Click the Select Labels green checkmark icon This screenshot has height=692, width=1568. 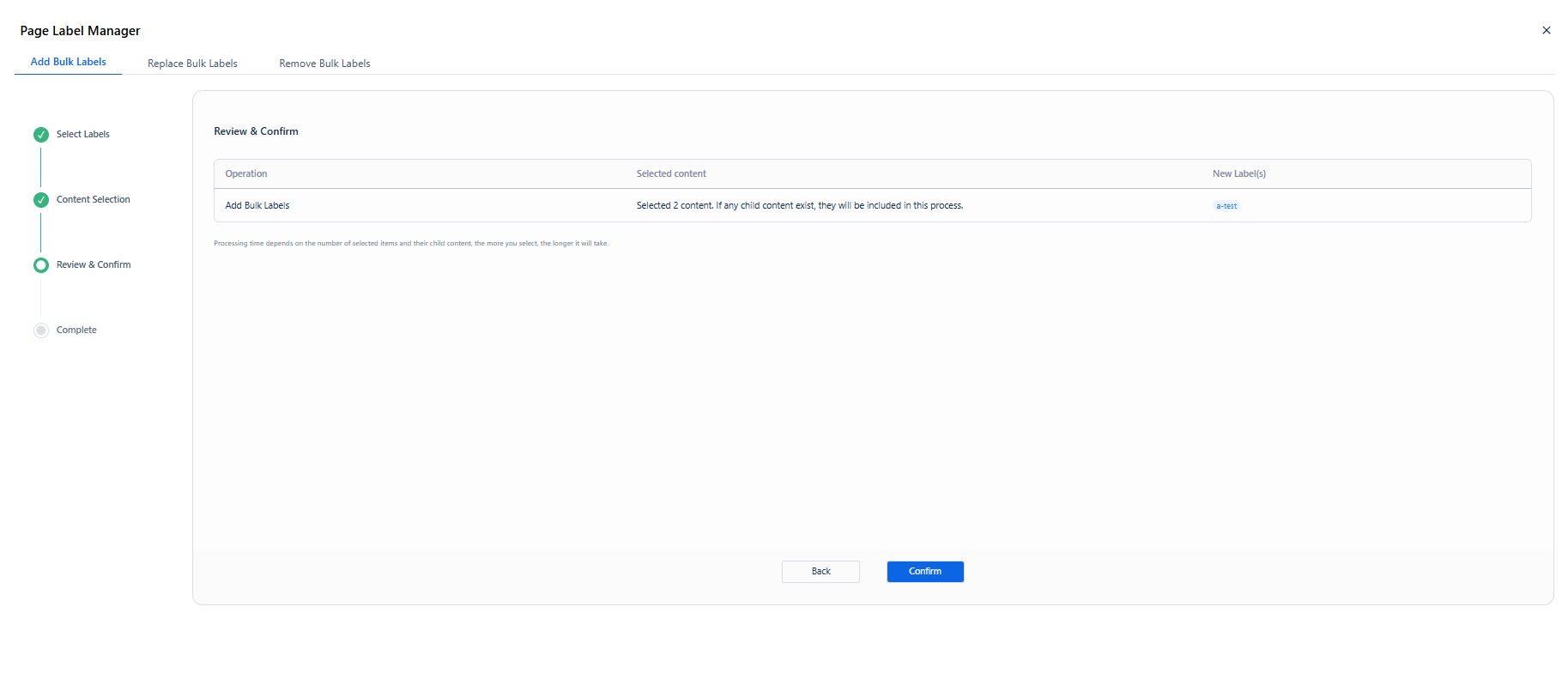coord(41,135)
